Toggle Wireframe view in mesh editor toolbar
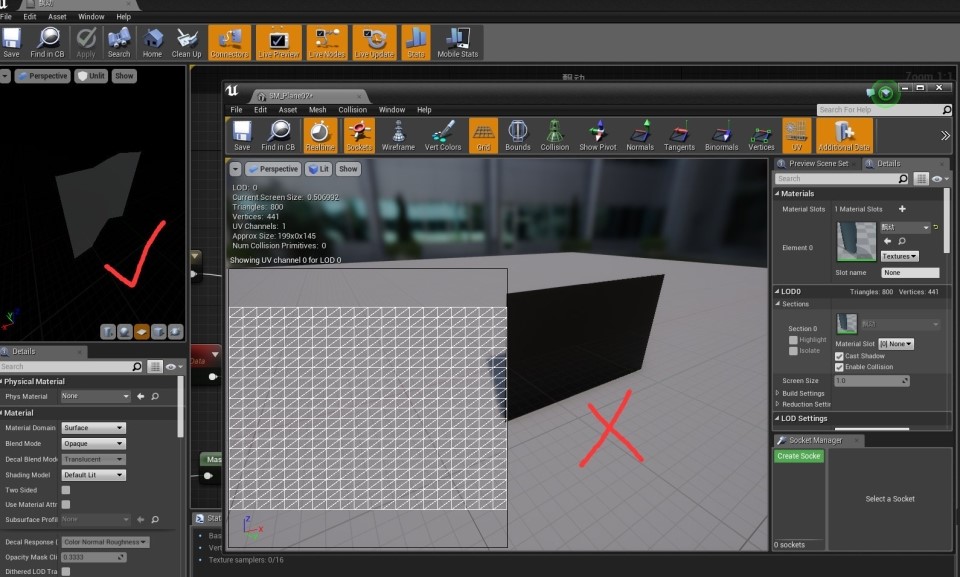Screen dimensions: 960x577 pyautogui.click(x=398, y=135)
